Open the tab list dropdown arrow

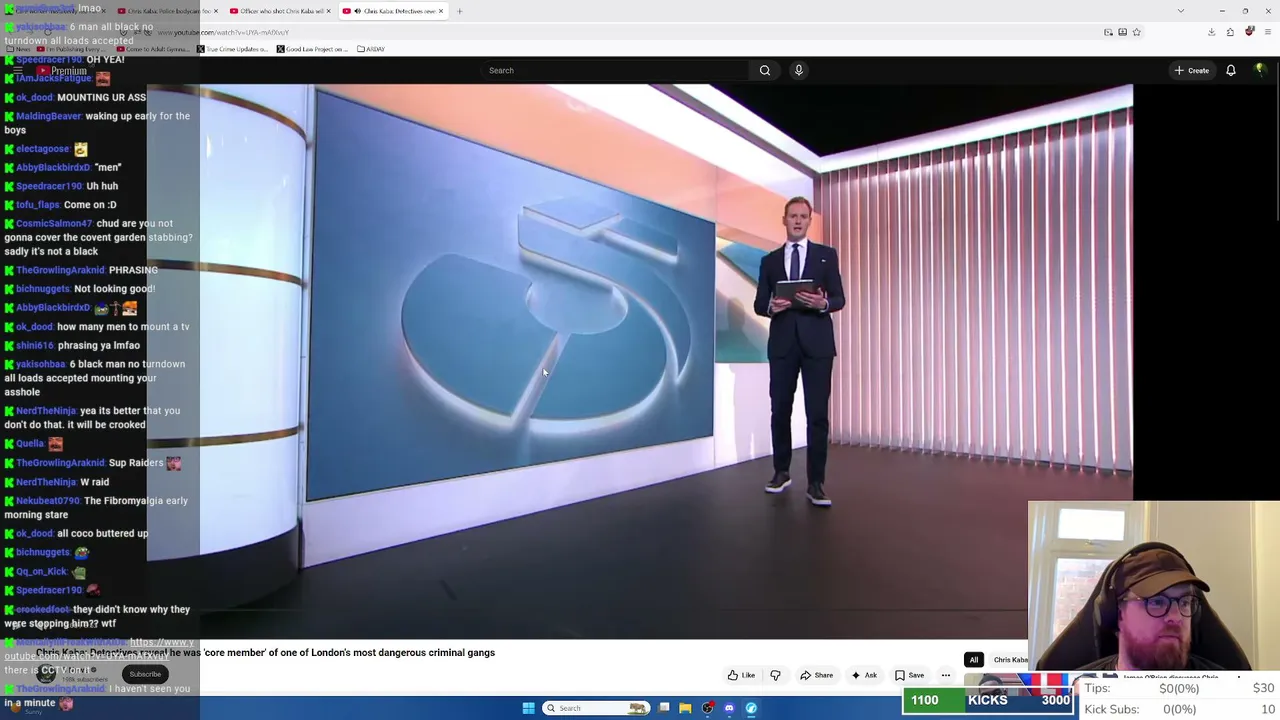click(1181, 11)
